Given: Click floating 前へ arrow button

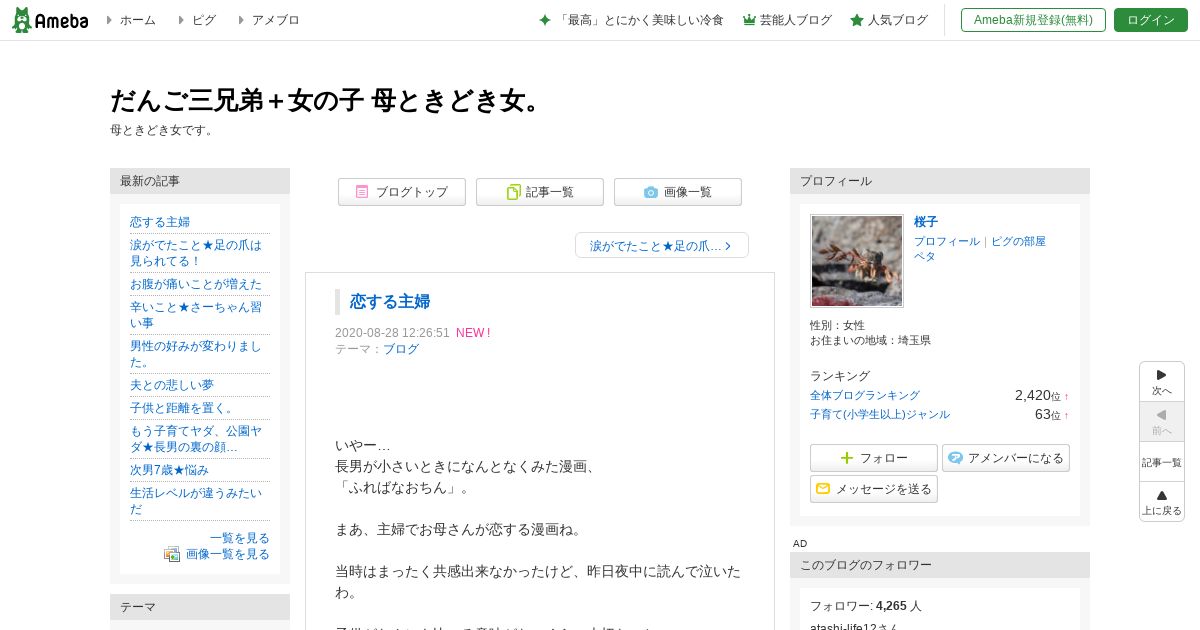Looking at the screenshot, I should coord(1162,422).
